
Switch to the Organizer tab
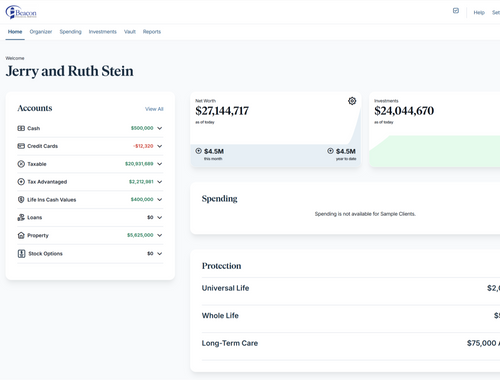click(41, 32)
